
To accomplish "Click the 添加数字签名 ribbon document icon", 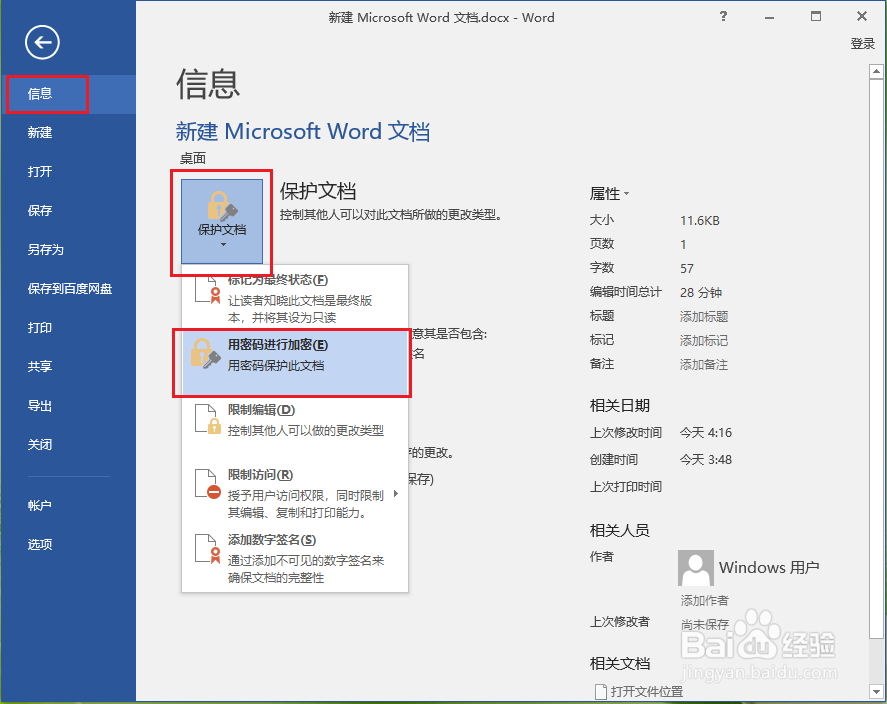I will pos(207,549).
